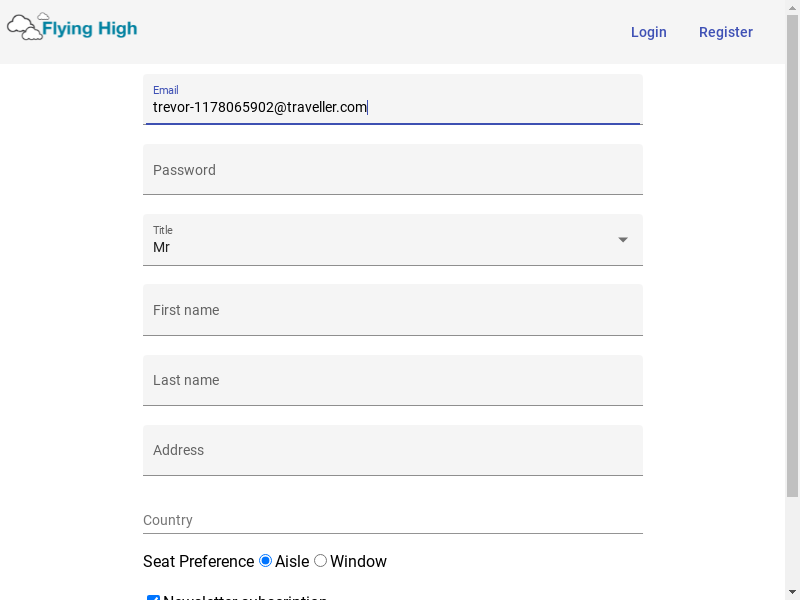The height and width of the screenshot is (600, 800).
Task: Click the scrollbar track below the thumb
Action: [792, 540]
